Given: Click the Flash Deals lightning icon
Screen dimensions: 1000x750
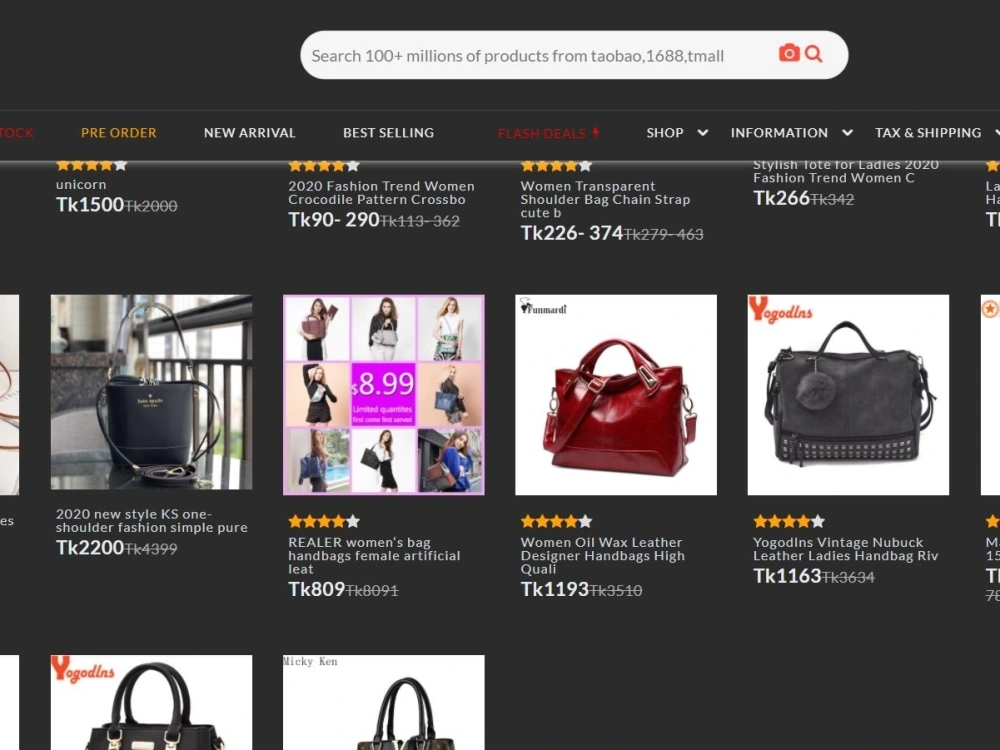Looking at the screenshot, I should pyautogui.click(x=596, y=133).
